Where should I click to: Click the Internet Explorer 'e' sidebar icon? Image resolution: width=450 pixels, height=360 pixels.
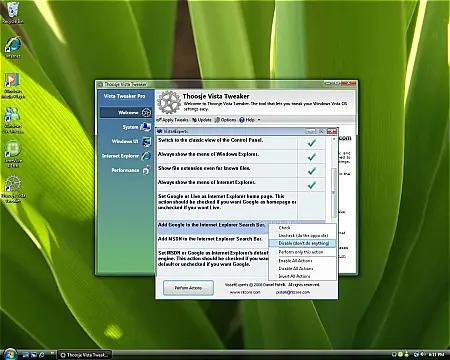146,155
